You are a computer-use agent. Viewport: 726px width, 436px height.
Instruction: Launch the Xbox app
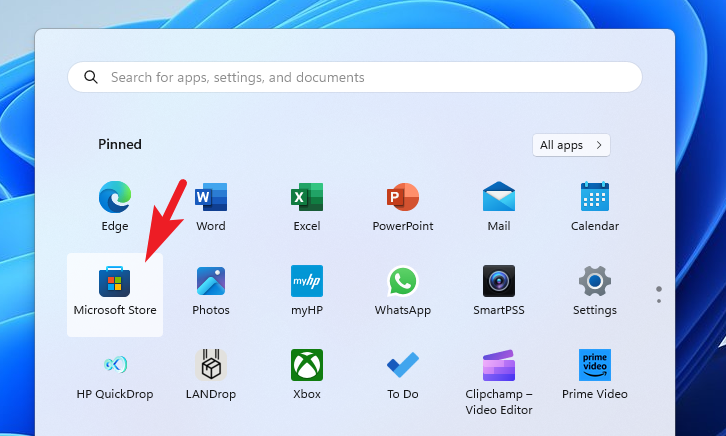(x=307, y=375)
